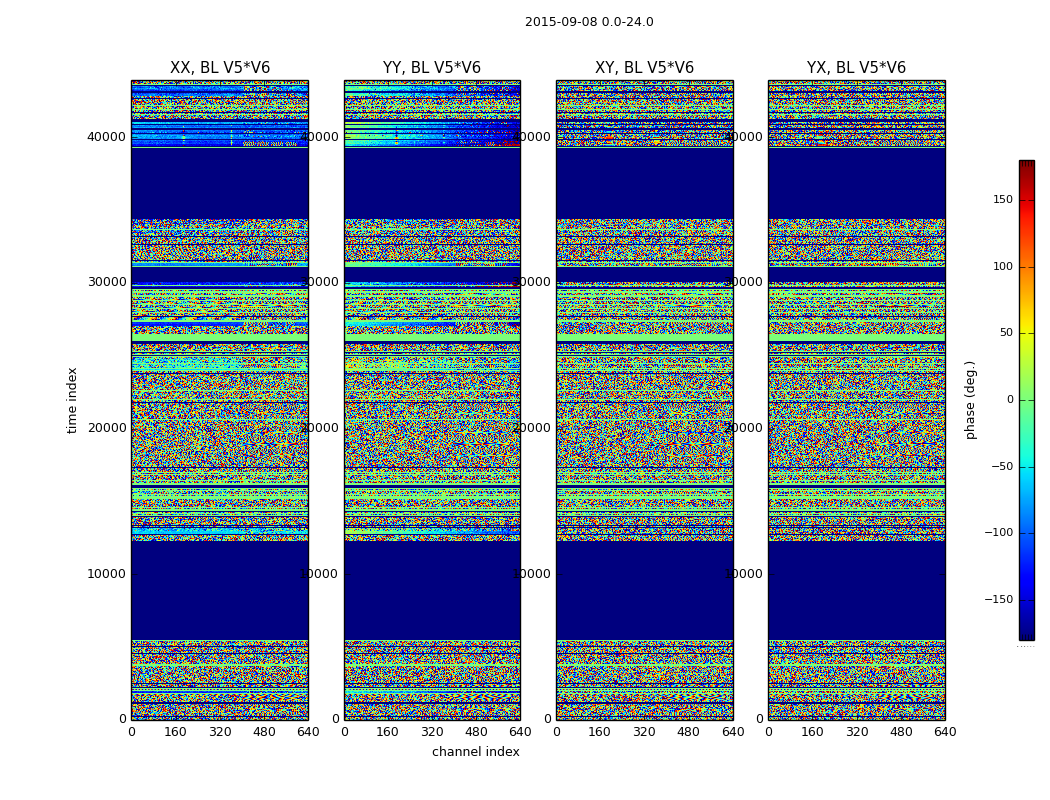The width and height of the screenshot is (1050, 800).
Task: Click the 'XY, BL V5*V6' subplot title
Action: [644, 68]
